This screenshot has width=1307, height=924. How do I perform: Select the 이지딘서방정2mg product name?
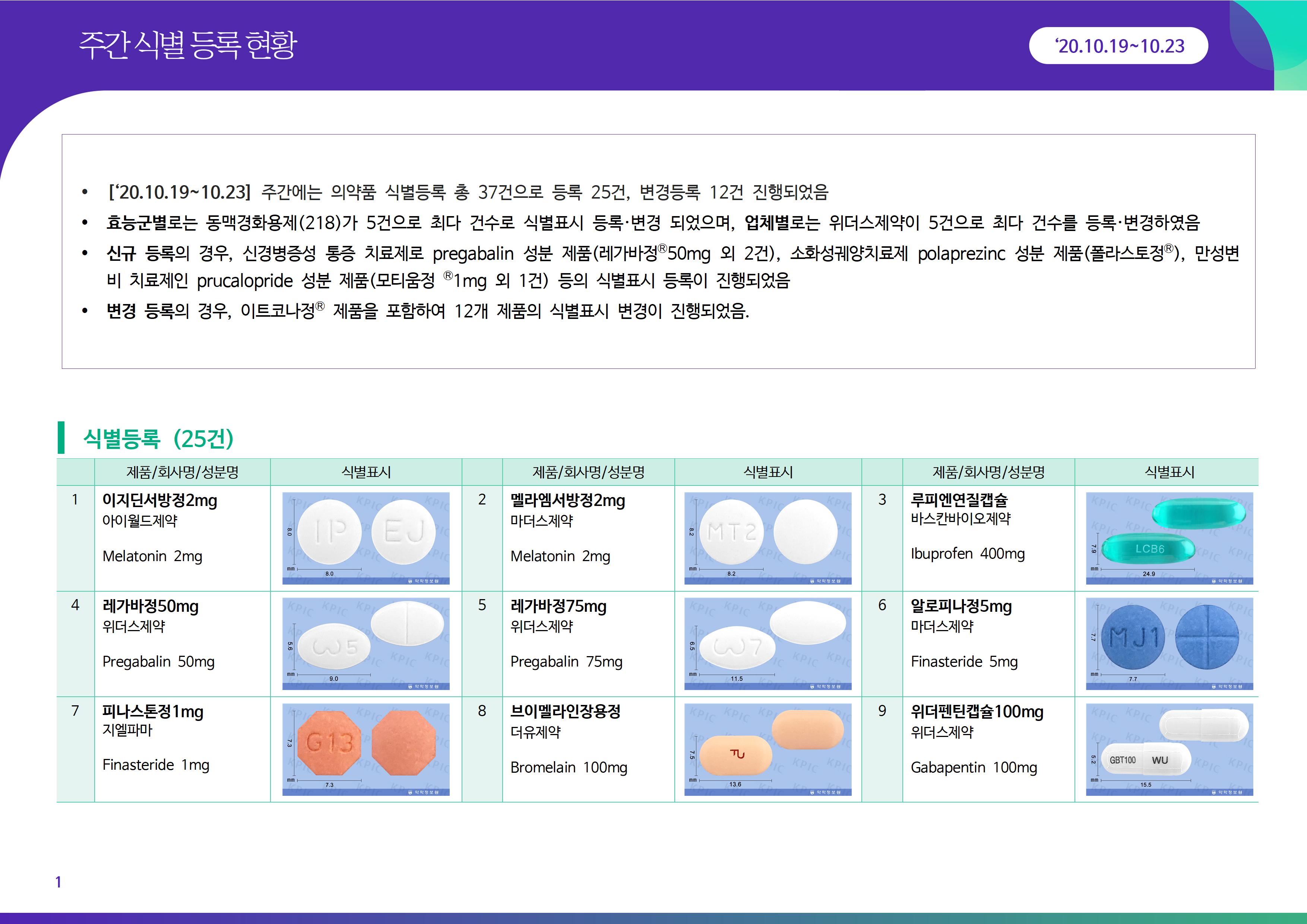[159, 500]
